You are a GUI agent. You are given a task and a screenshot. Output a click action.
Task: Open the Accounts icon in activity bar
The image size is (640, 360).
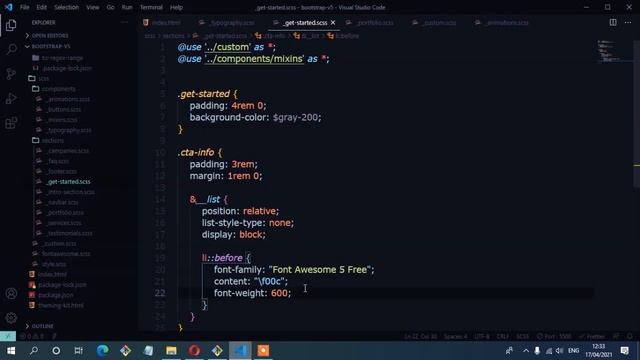pos(11,293)
